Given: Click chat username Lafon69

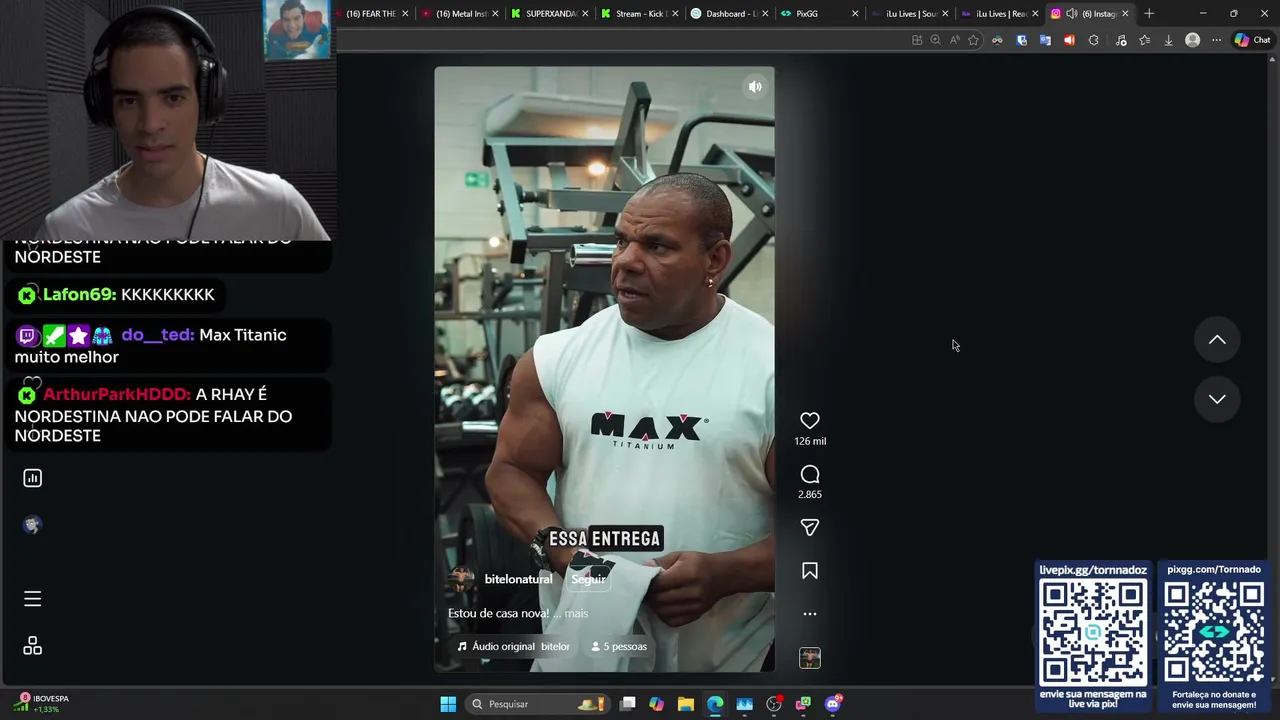Looking at the screenshot, I should (80, 295).
